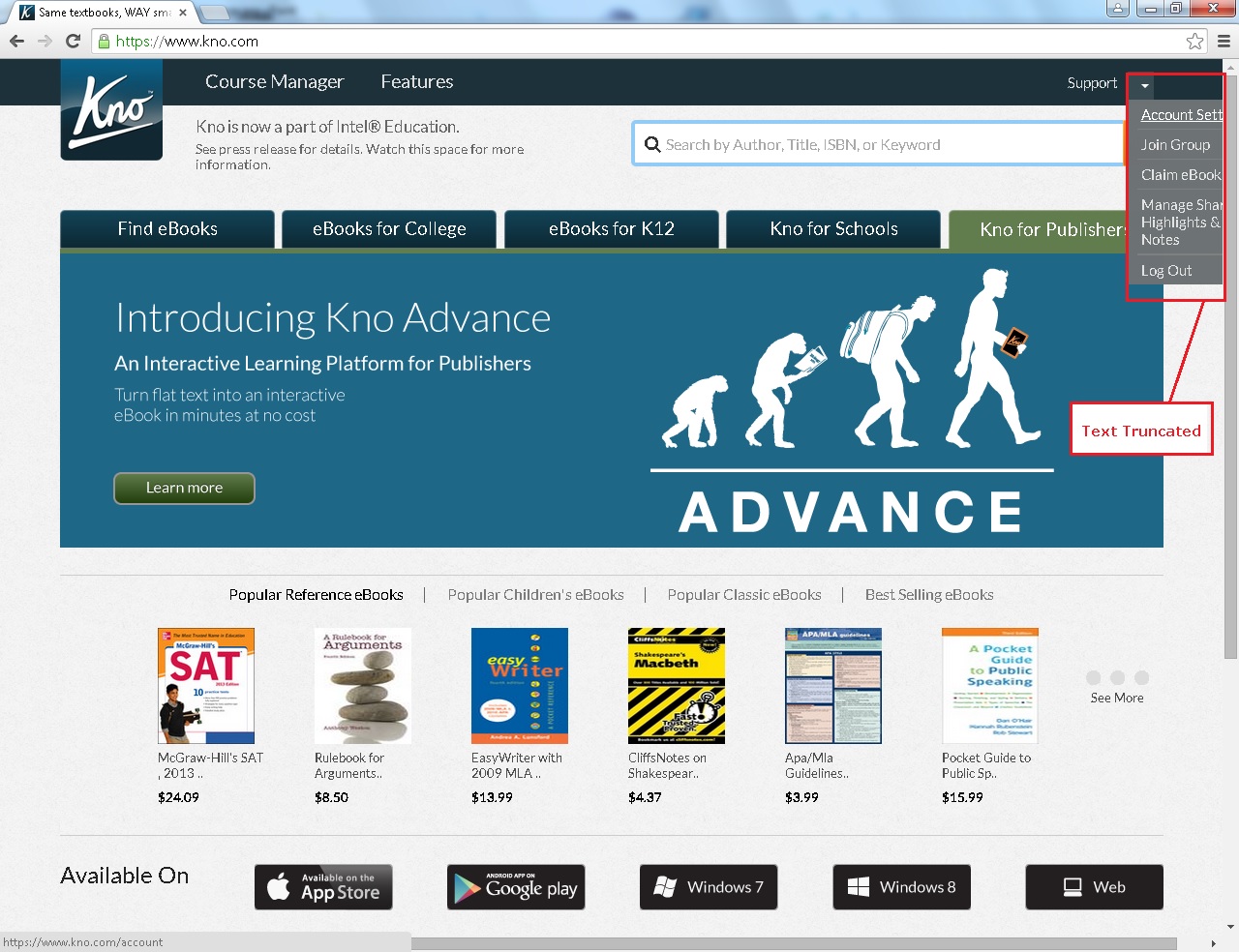
Task: Open the Kno for Publishers tab
Action: [x=1039, y=229]
